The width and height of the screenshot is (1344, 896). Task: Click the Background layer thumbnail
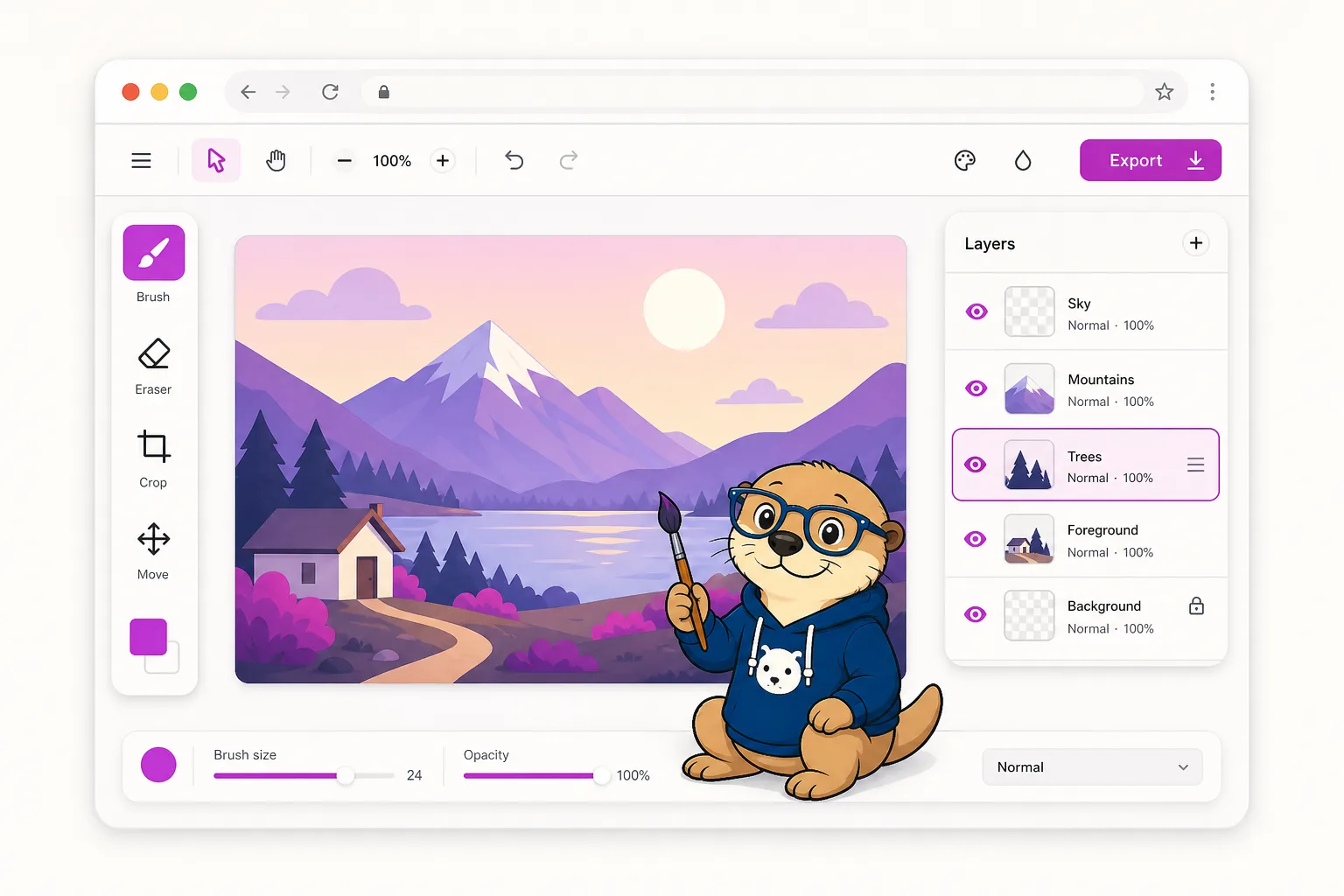point(1029,615)
